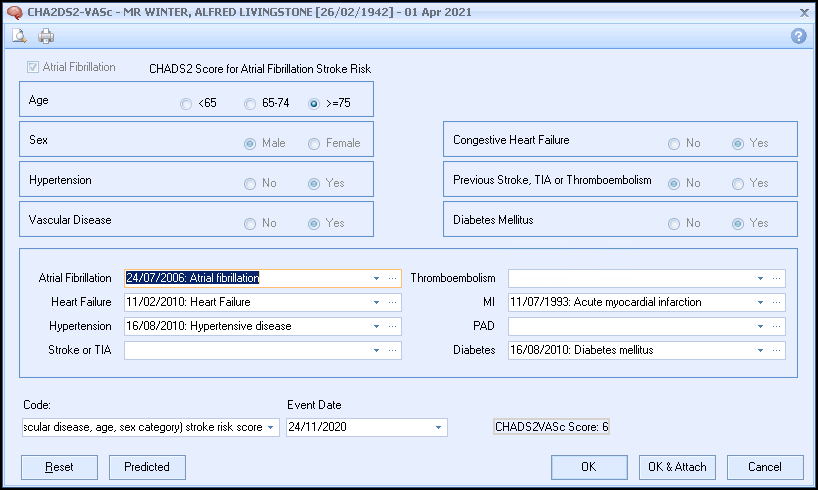Click ellipsis button beside Heart Failure field
The width and height of the screenshot is (818, 490).
point(393,302)
